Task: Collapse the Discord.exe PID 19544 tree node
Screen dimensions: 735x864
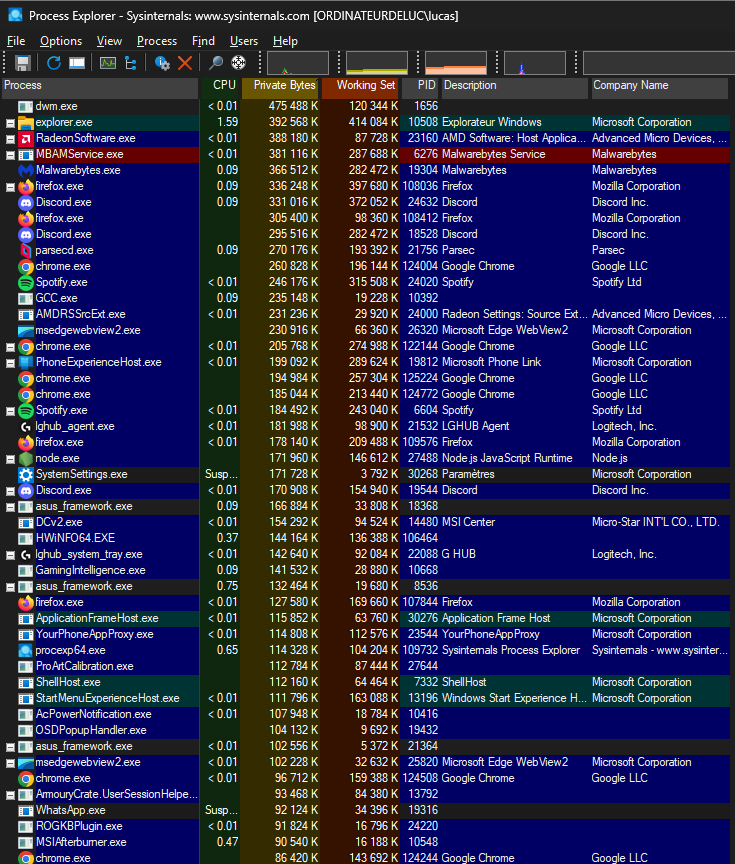Action: 10,491
